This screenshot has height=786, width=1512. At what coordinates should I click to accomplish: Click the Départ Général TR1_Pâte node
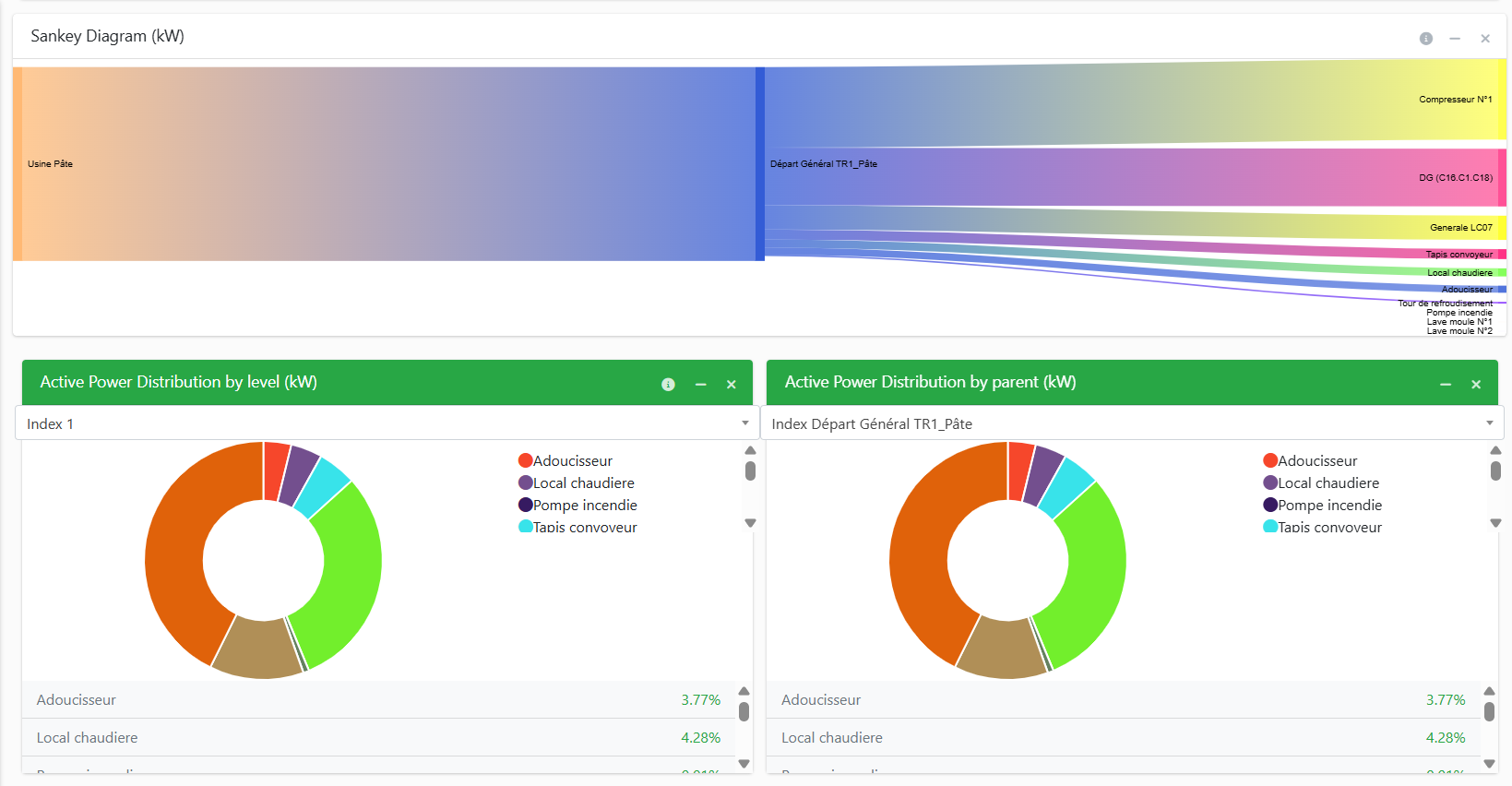760,163
